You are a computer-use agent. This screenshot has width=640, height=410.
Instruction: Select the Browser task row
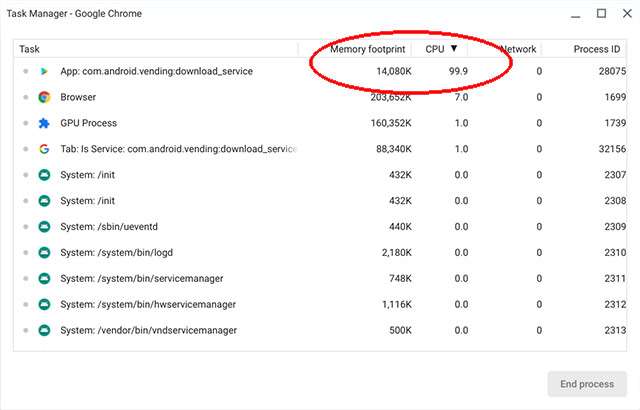pyautogui.click(x=320, y=97)
